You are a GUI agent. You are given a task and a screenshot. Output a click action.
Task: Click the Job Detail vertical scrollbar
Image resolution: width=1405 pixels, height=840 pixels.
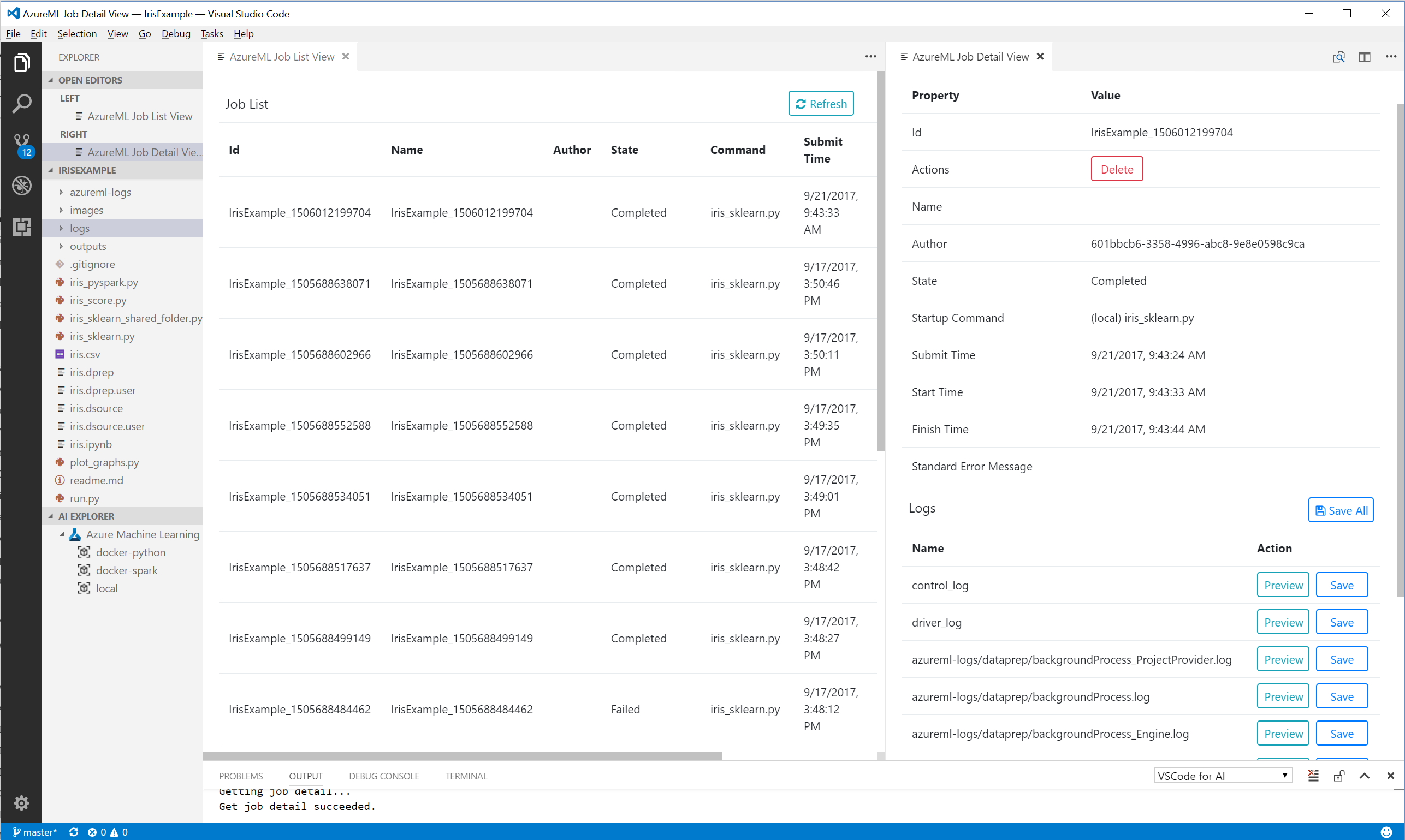[1400, 350]
